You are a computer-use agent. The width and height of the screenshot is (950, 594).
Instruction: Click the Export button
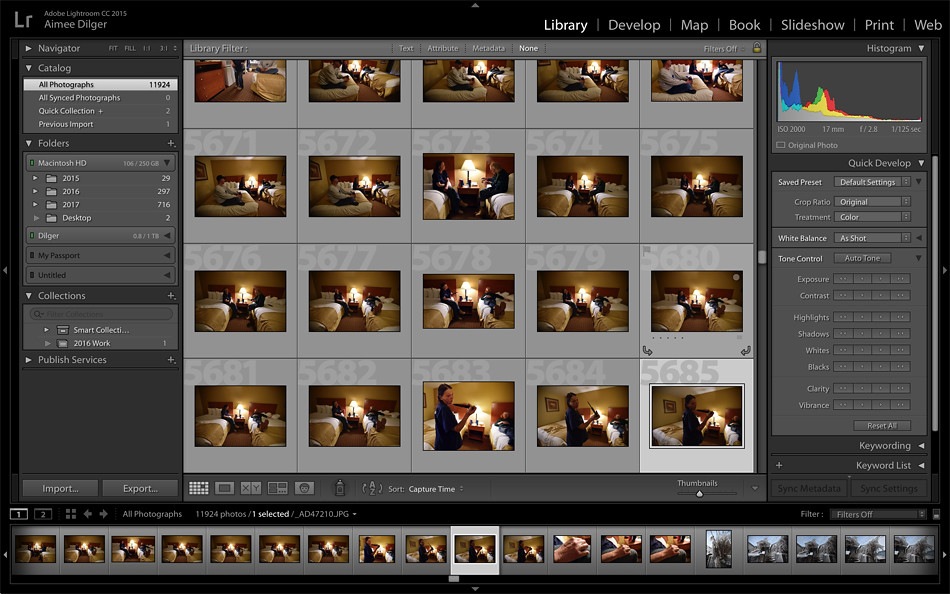point(140,489)
